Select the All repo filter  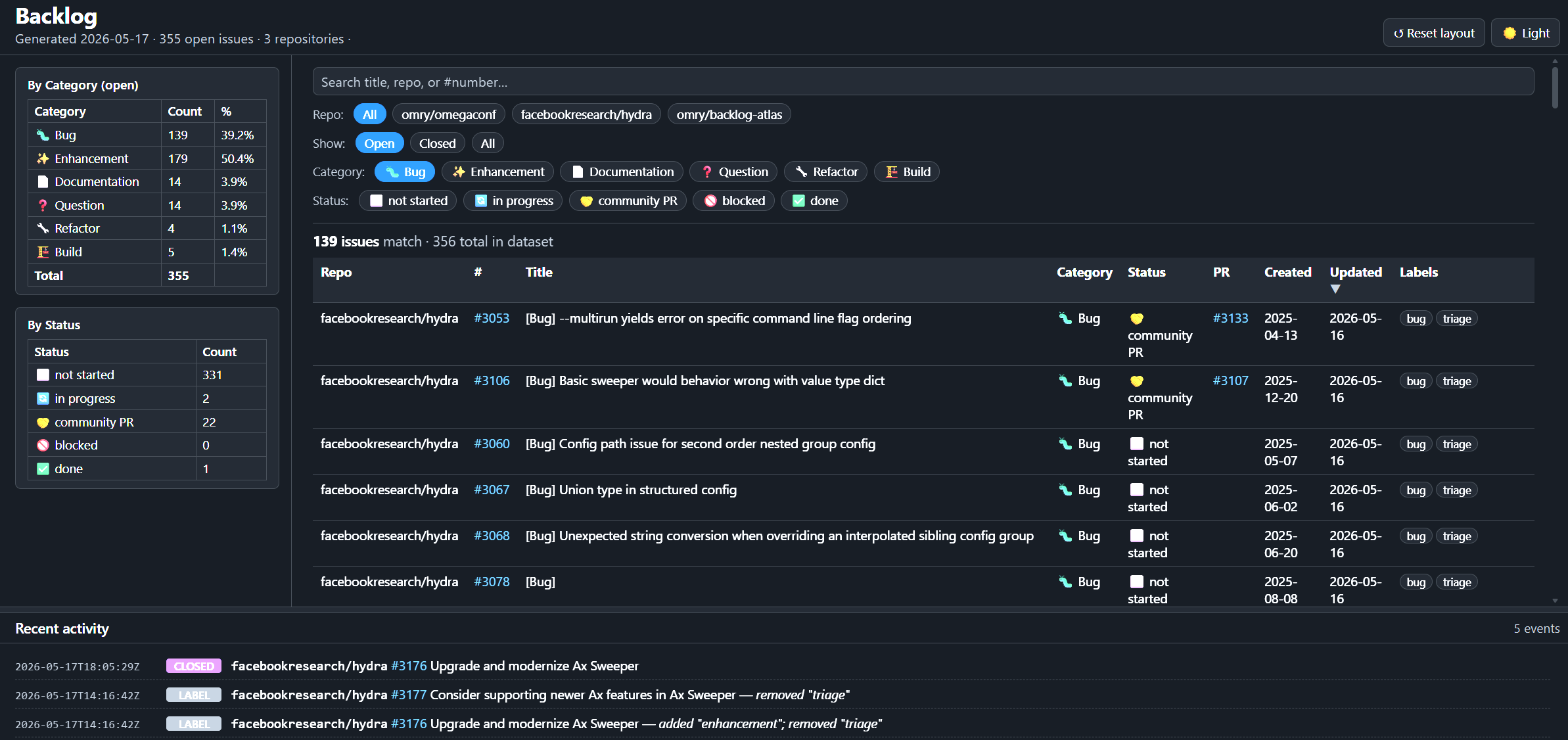370,115
